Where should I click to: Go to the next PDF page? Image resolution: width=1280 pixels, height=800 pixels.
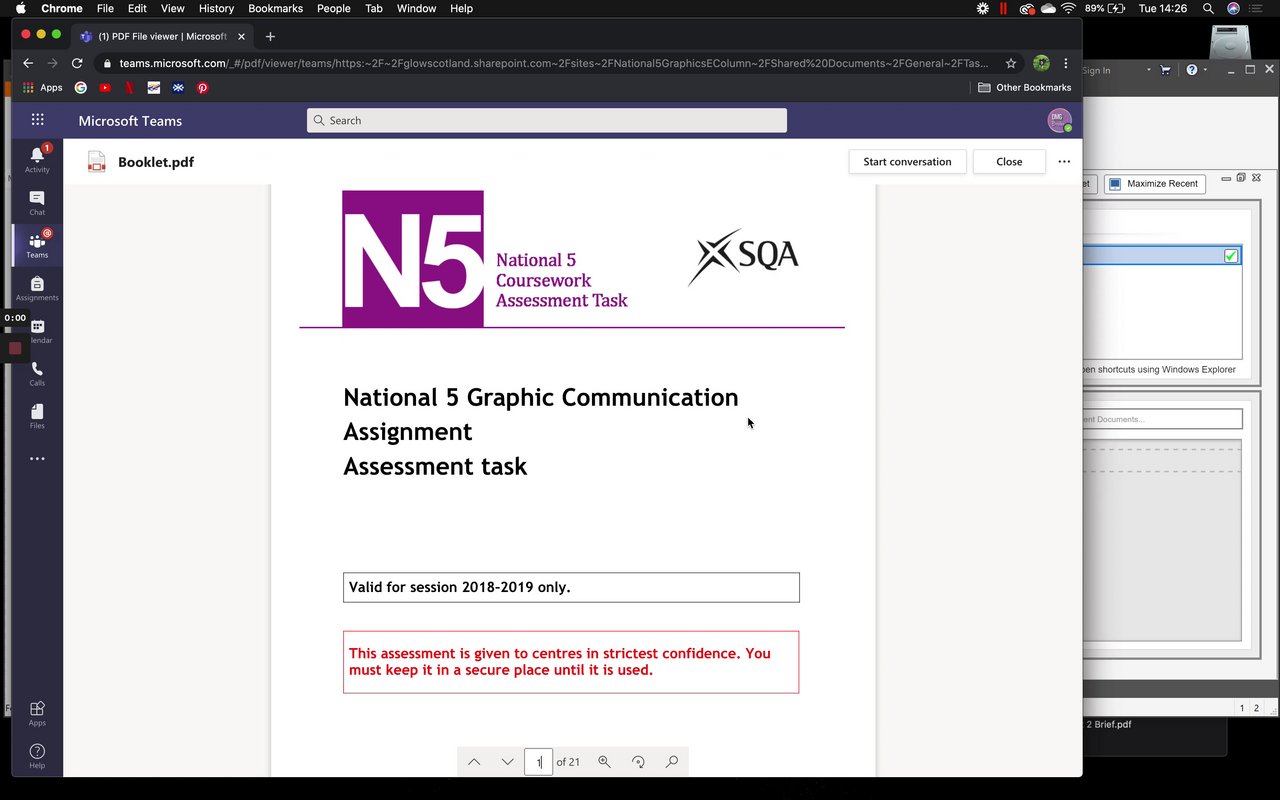pos(508,762)
